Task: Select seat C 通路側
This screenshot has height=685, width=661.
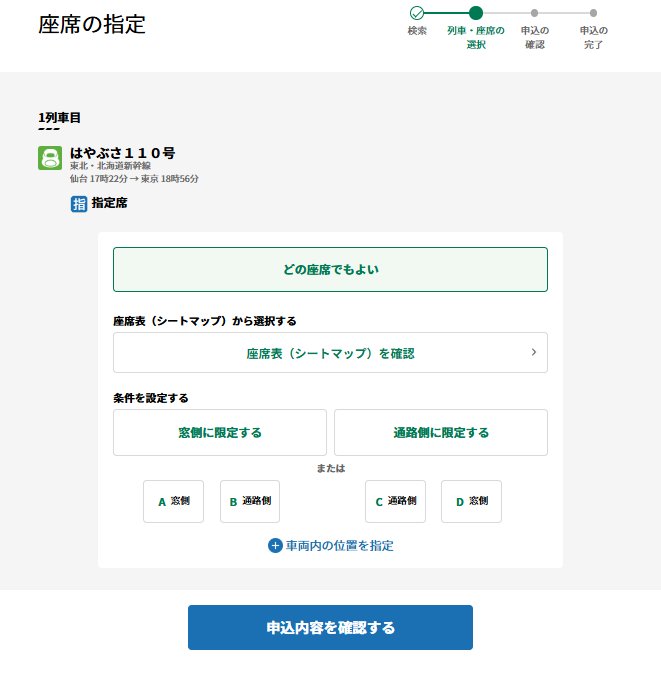Action: pyautogui.click(x=395, y=501)
